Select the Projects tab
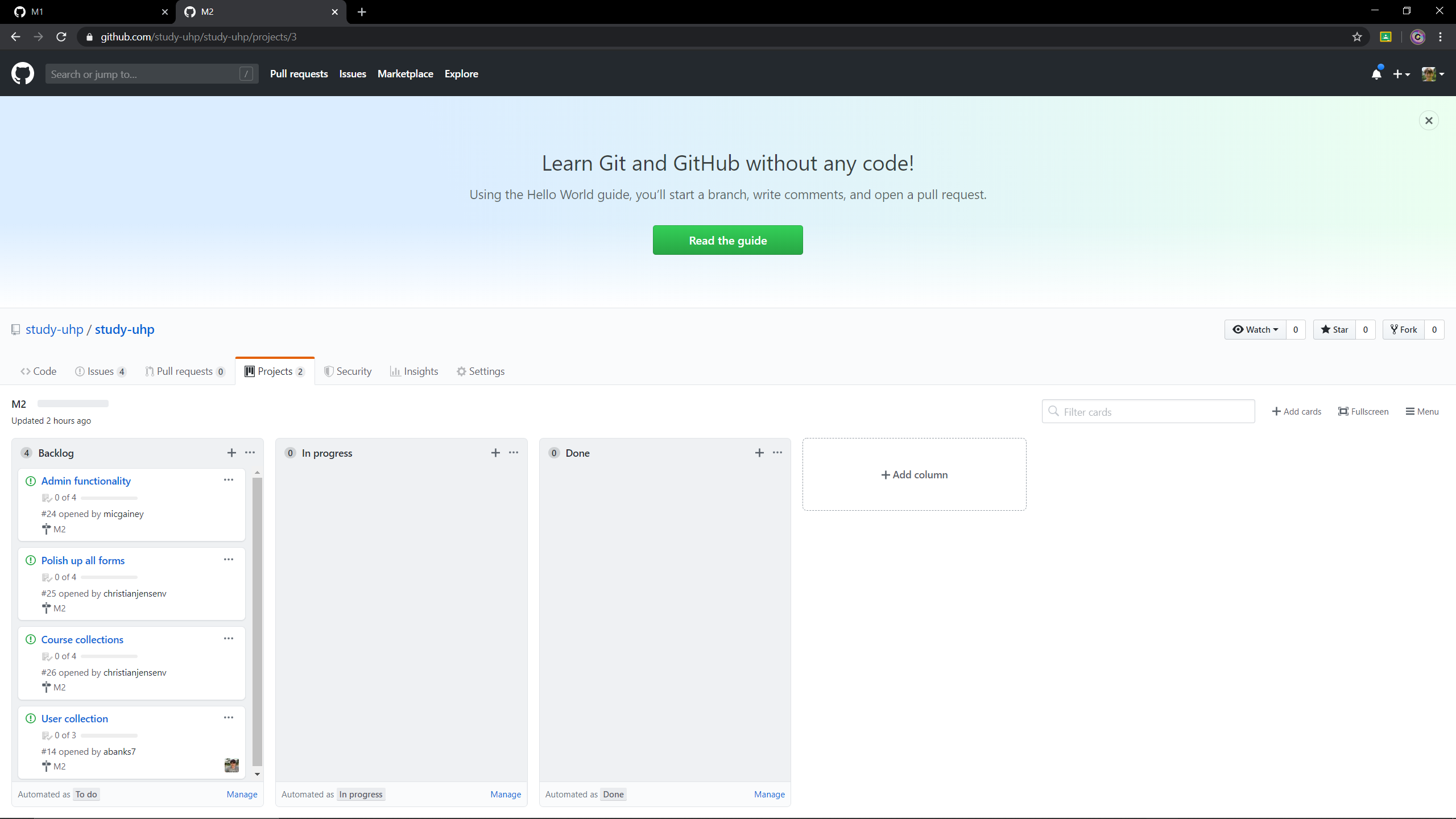This screenshot has width=1456, height=819. pyautogui.click(x=275, y=371)
